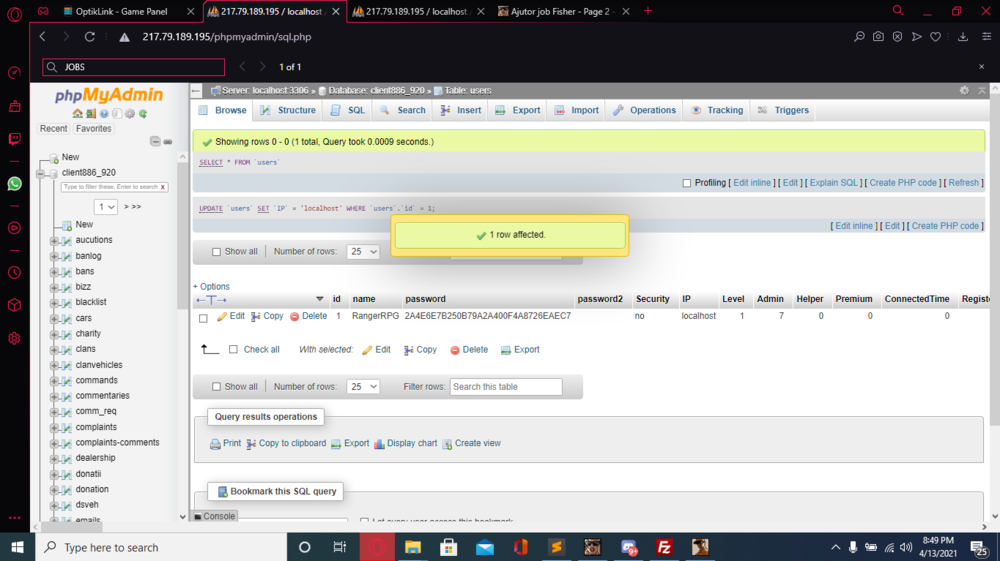Open Opera sidebar history clock icon
Image resolution: width=1000 pixels, height=561 pixels.
(14, 273)
